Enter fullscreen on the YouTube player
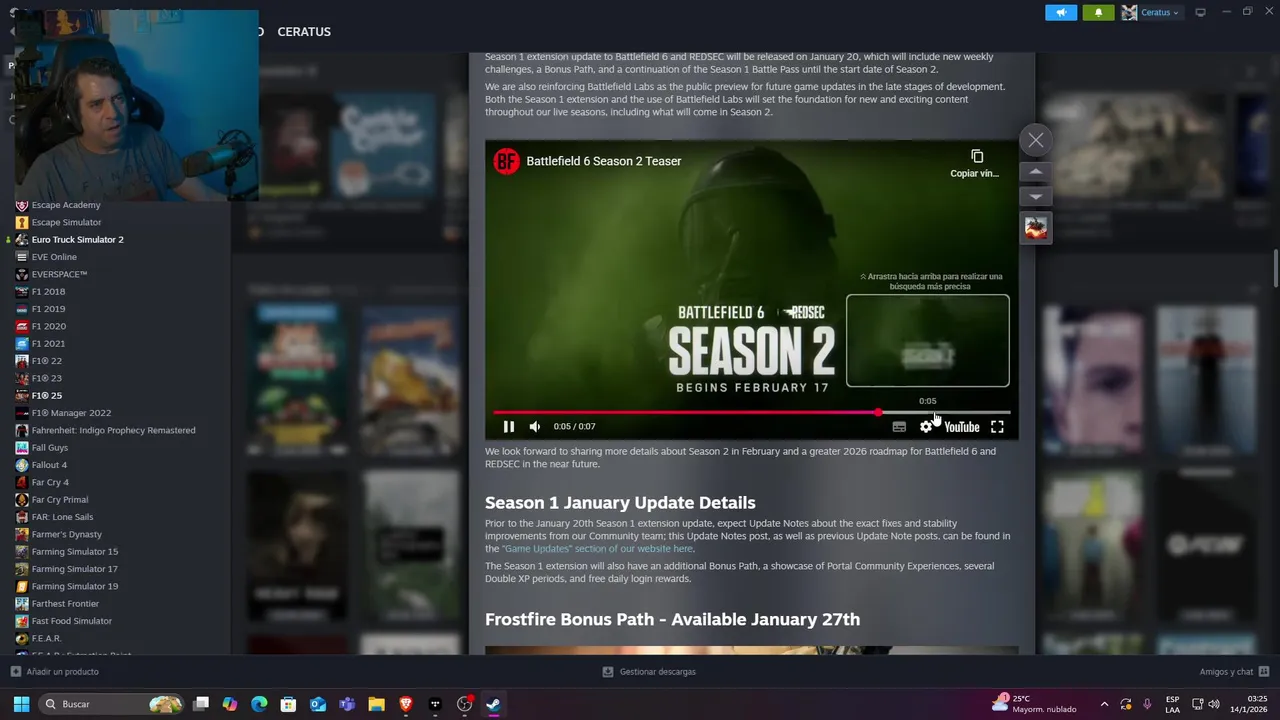The height and width of the screenshot is (720, 1280). coord(997,427)
